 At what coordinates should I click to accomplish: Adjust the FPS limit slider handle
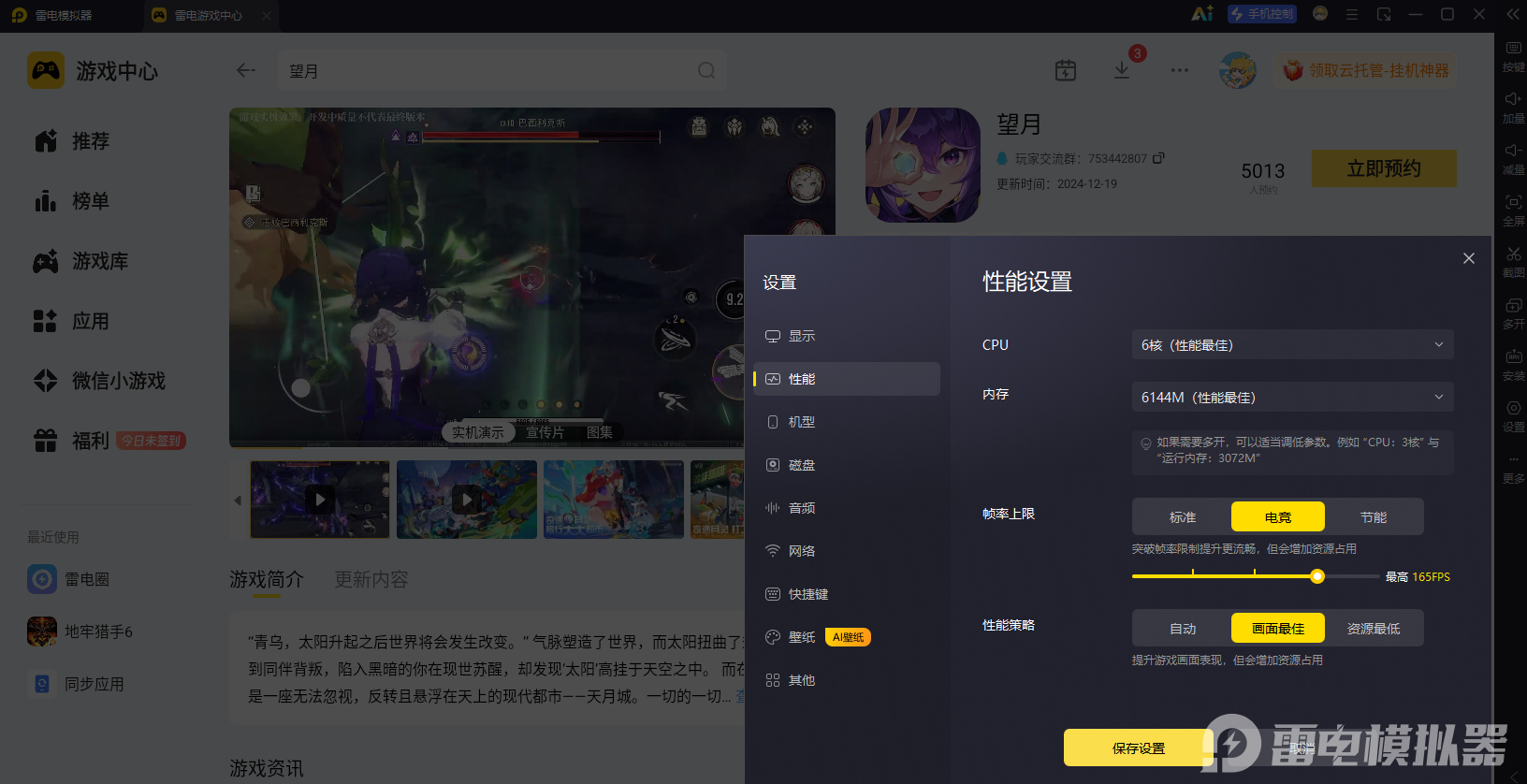coord(1317,576)
